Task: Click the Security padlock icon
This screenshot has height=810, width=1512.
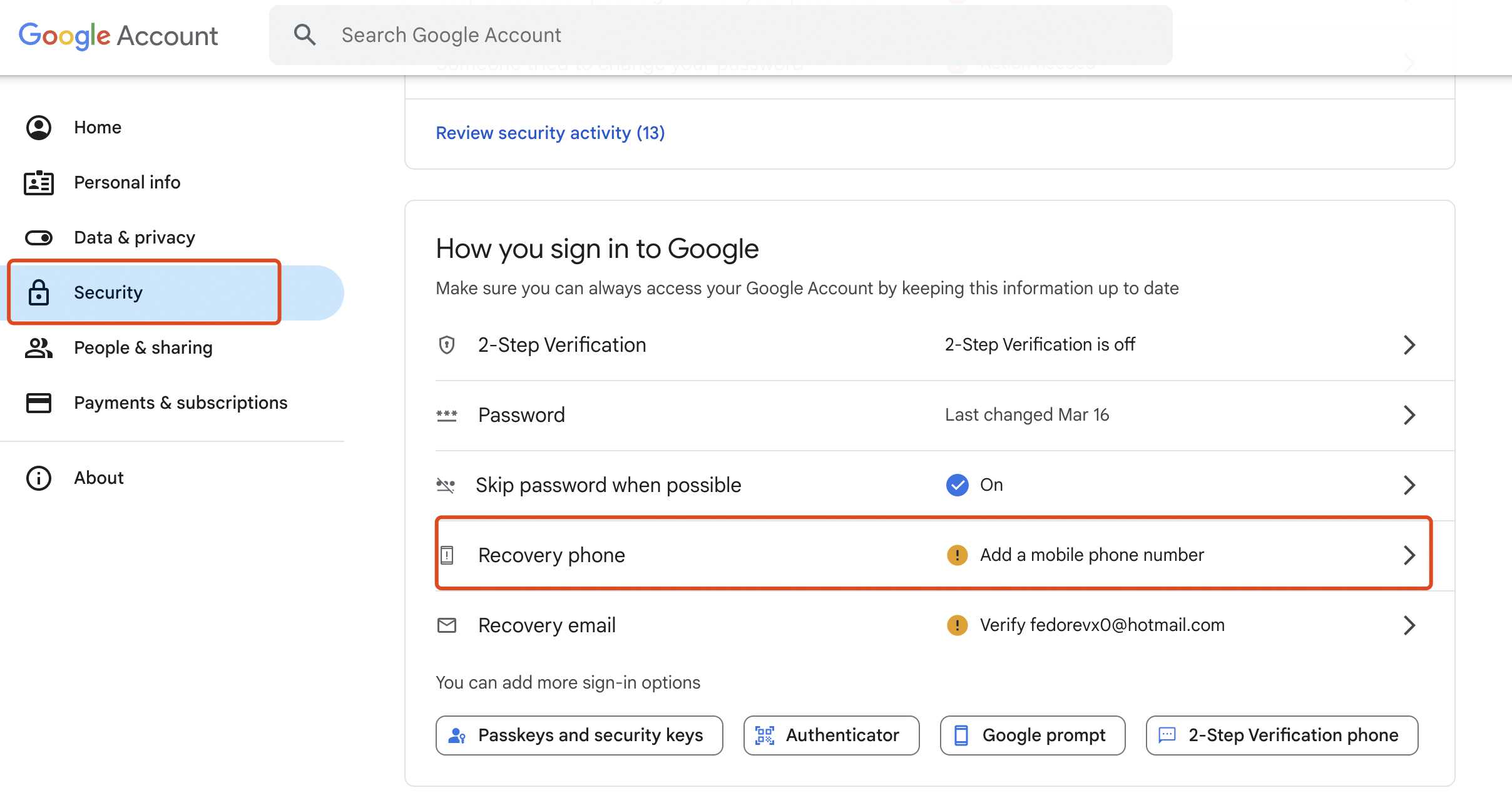Action: (x=39, y=292)
